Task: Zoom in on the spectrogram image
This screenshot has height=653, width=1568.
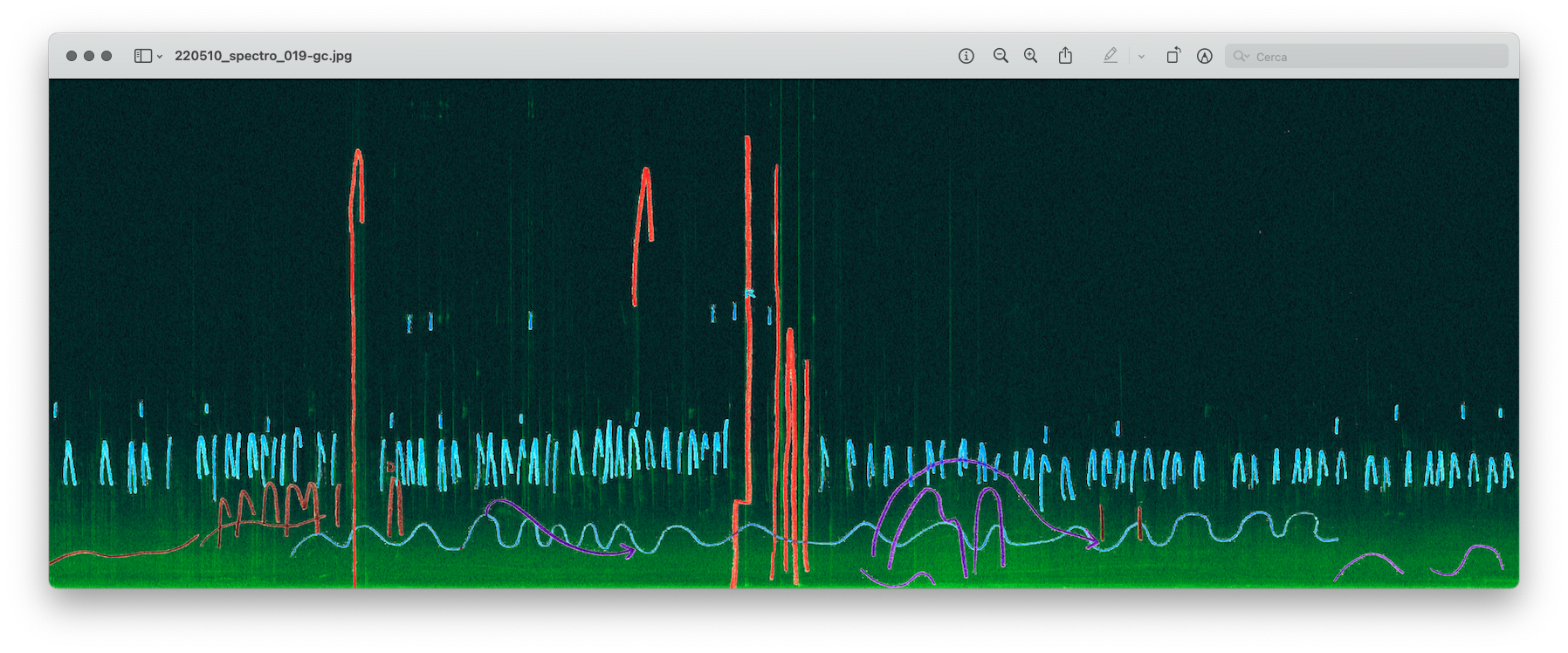Action: click(x=1031, y=56)
